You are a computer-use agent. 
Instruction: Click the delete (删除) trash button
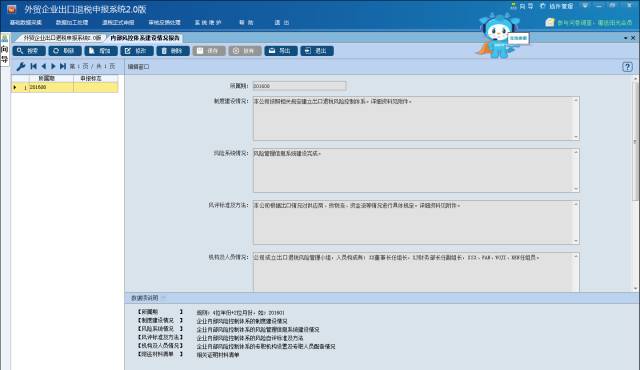coord(173,51)
